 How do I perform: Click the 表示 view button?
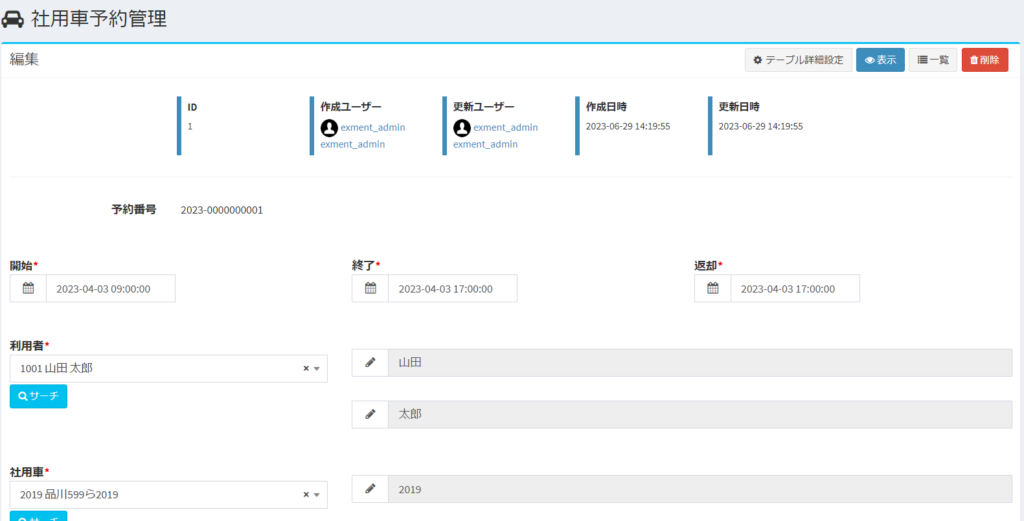880,60
